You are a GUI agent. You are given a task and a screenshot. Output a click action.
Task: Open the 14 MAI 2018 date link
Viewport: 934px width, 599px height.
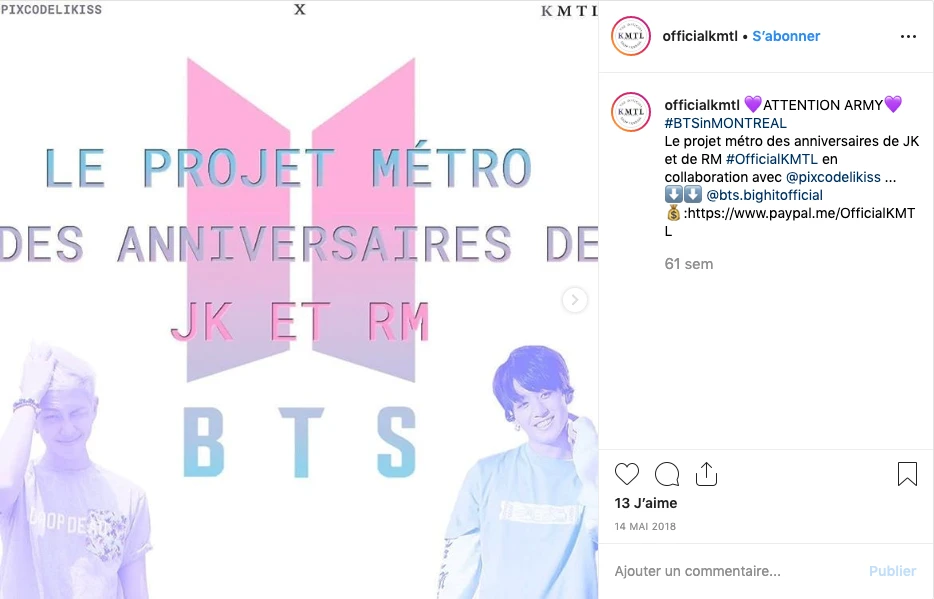pyautogui.click(x=645, y=526)
